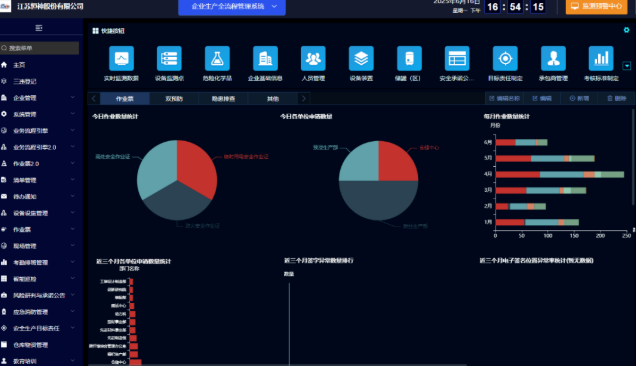Click the 搜索菜单 search field
This screenshot has height=366, width=636.
point(39,48)
